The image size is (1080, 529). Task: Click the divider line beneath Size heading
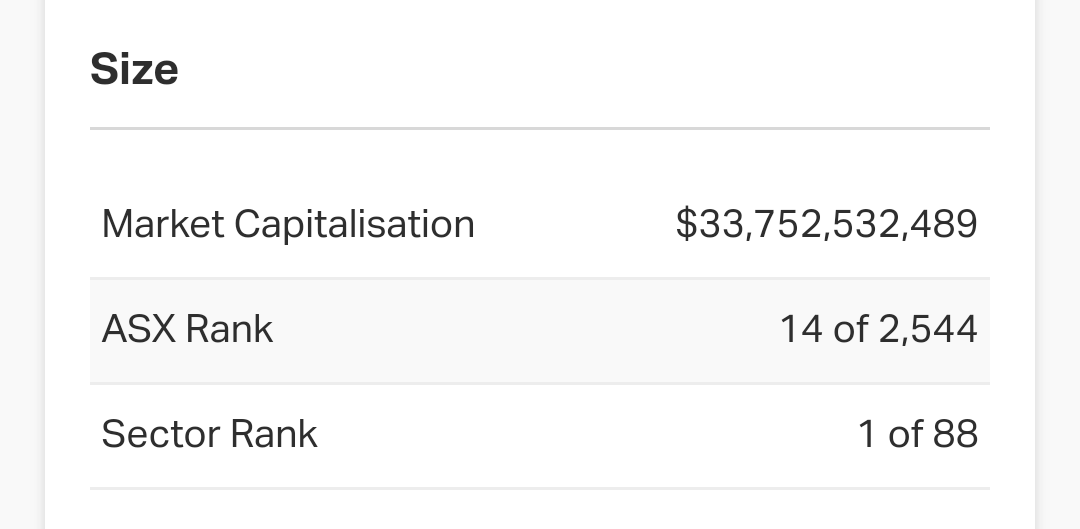540,128
